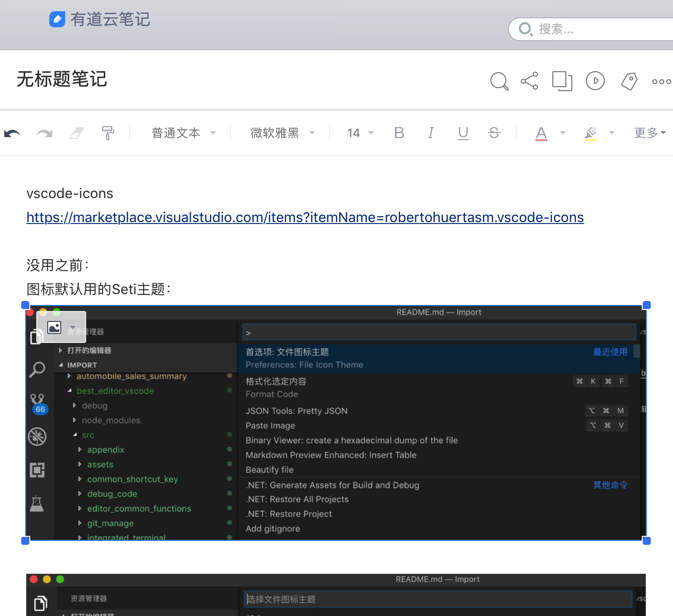Open the font size 14 dropdown
The width and height of the screenshot is (673, 616).
click(360, 133)
